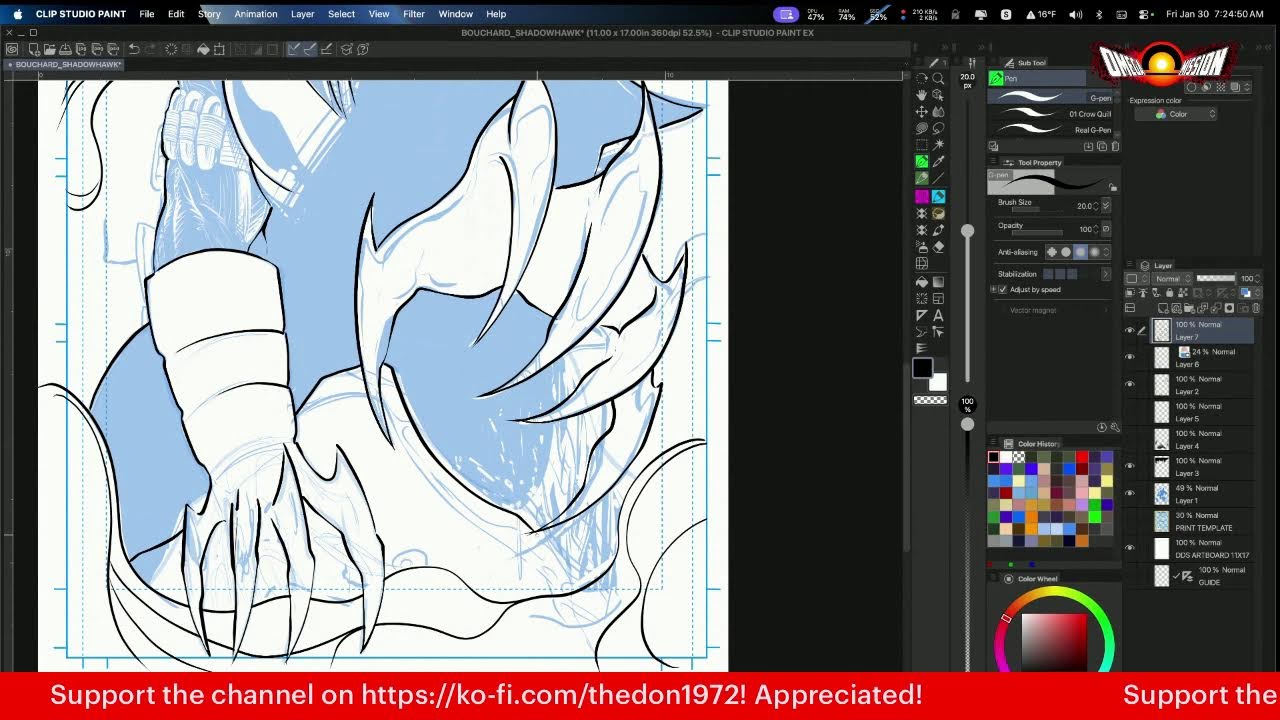This screenshot has height=720, width=1280.
Task: Select the rectangle Selection area tool
Action: [x=922, y=144]
